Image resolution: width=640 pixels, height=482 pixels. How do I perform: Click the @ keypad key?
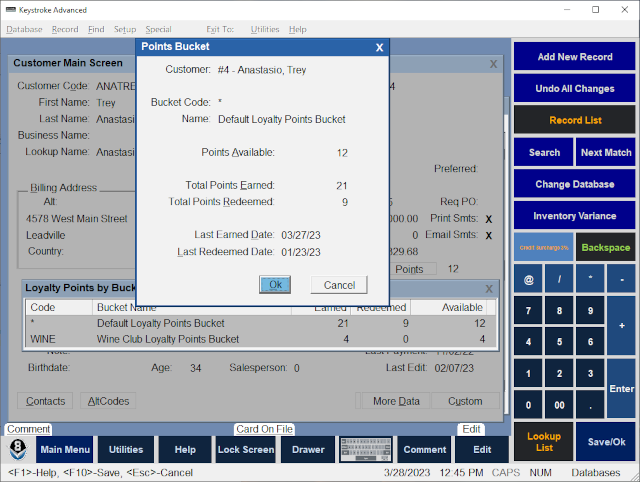(x=528, y=280)
